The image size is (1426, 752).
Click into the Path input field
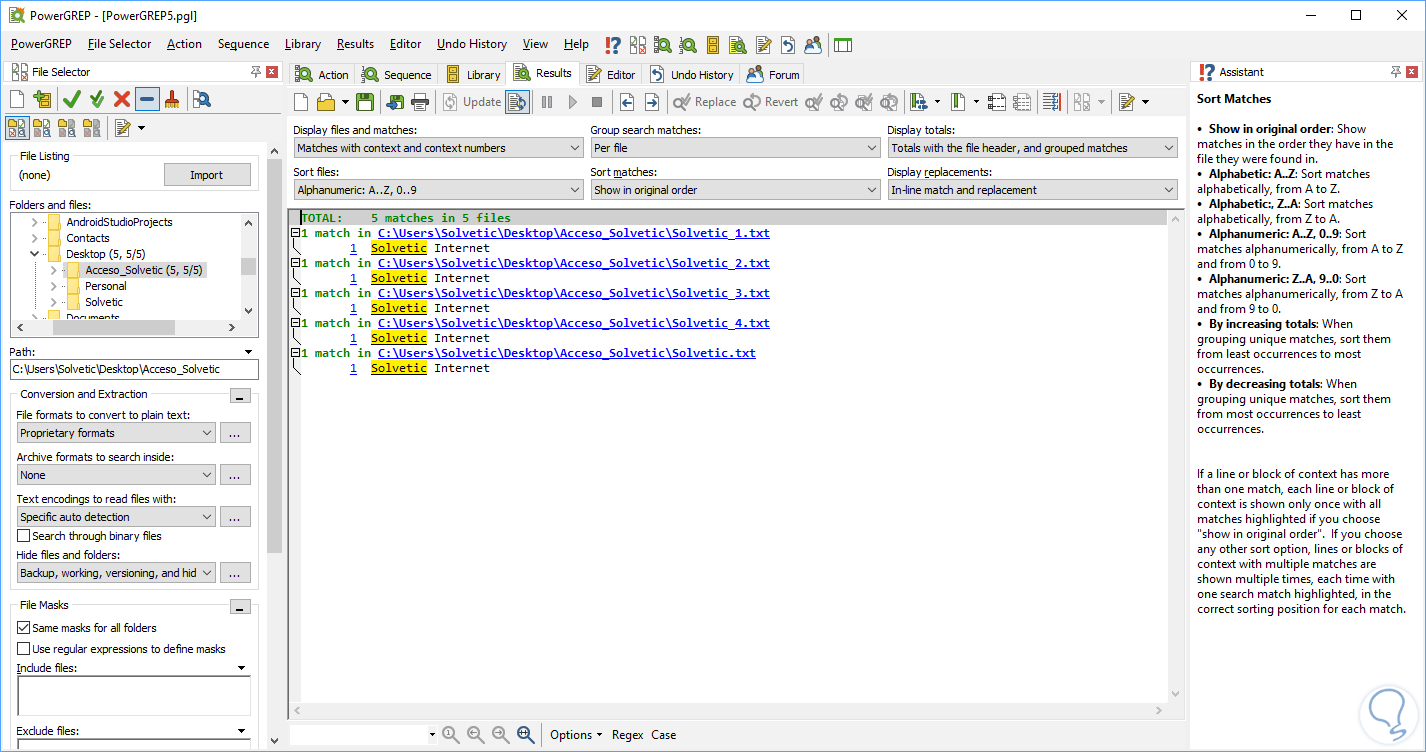(134, 369)
